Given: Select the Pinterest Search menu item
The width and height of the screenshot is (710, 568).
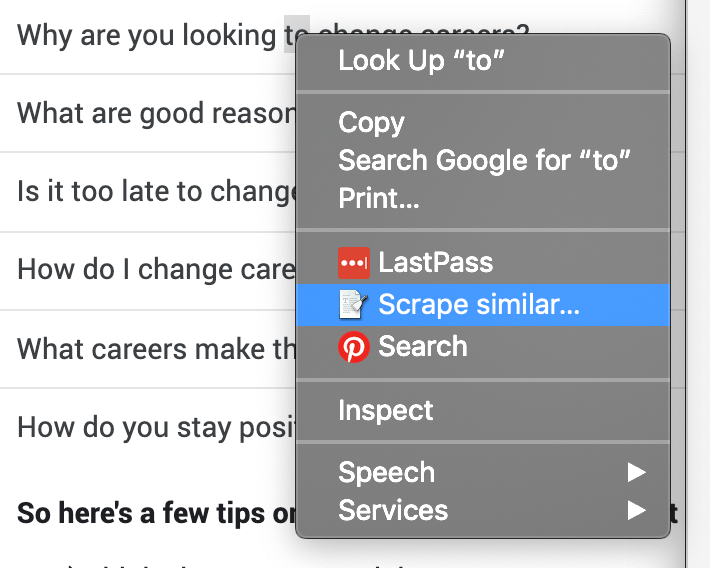Looking at the screenshot, I should 483,347.
